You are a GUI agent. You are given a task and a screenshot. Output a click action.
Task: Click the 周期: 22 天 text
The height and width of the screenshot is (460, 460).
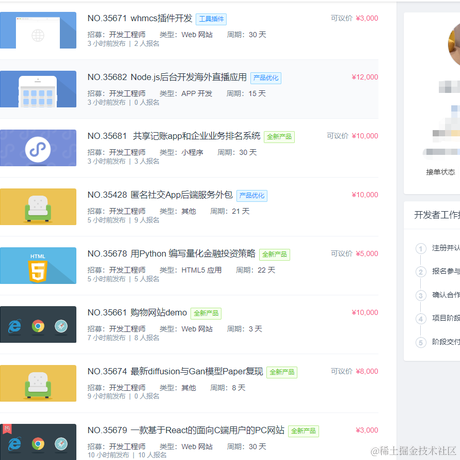256,270
